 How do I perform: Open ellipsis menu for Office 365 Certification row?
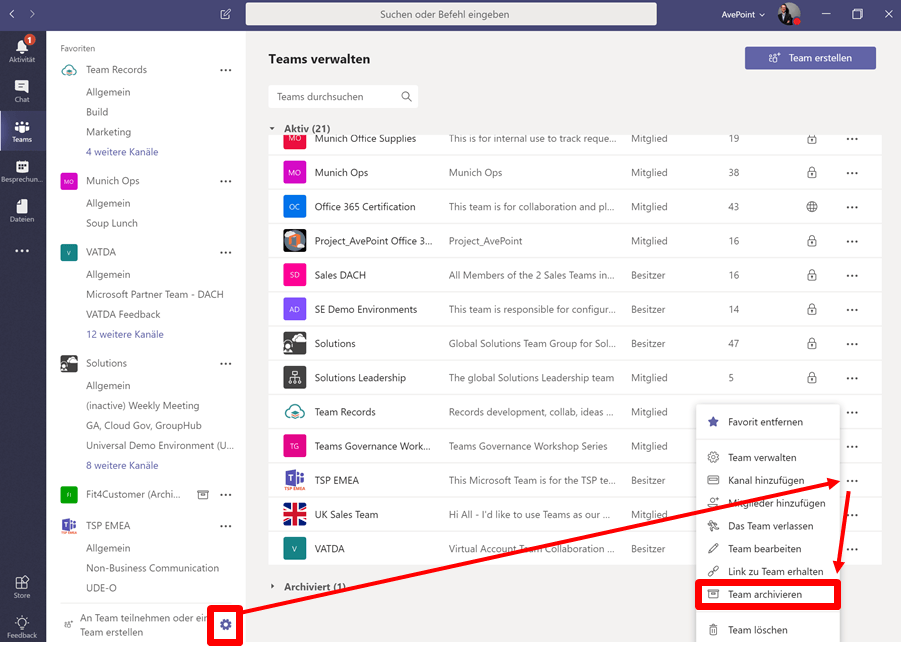click(852, 207)
